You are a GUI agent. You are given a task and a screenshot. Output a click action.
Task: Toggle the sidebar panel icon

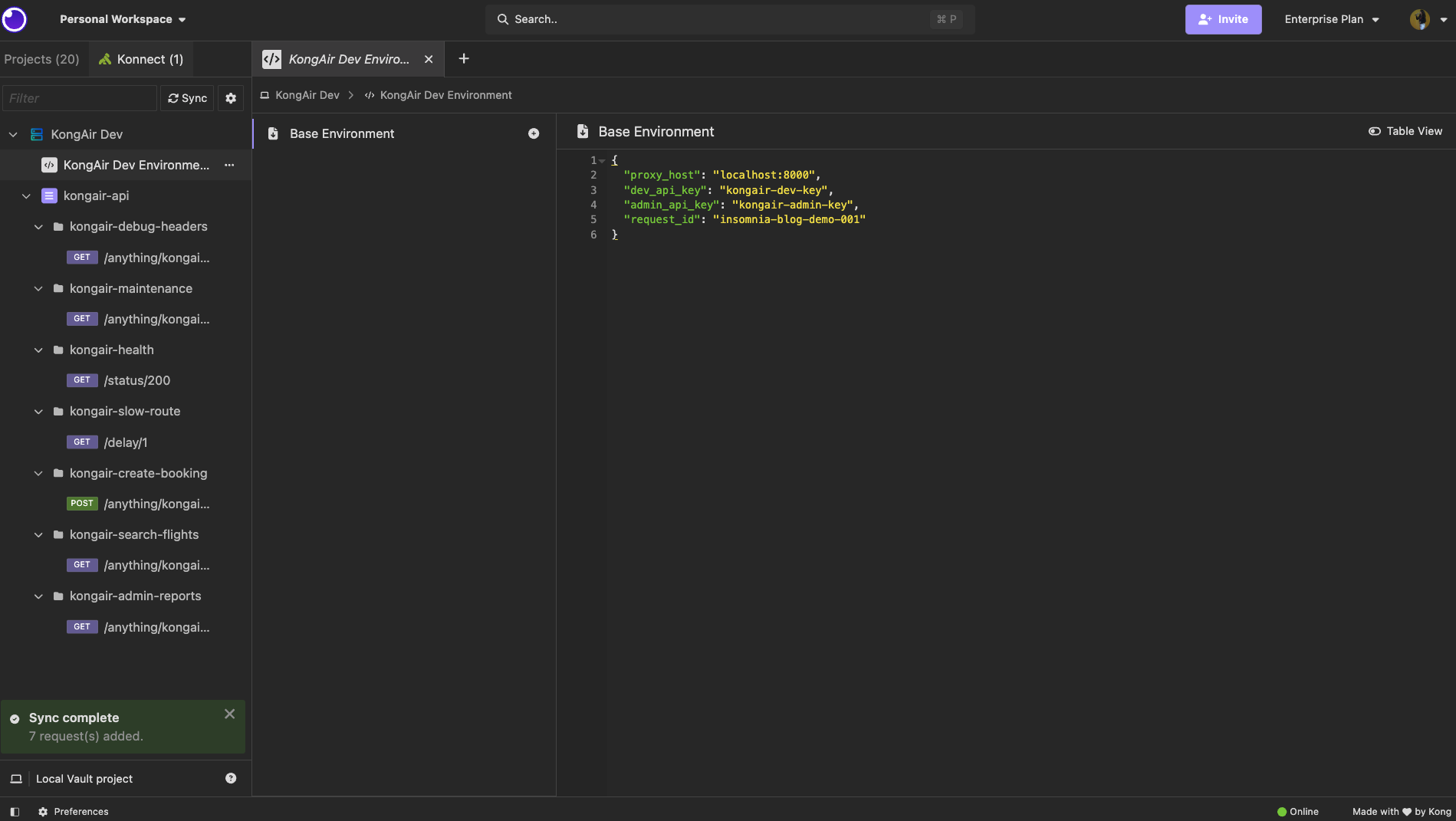pos(15,812)
